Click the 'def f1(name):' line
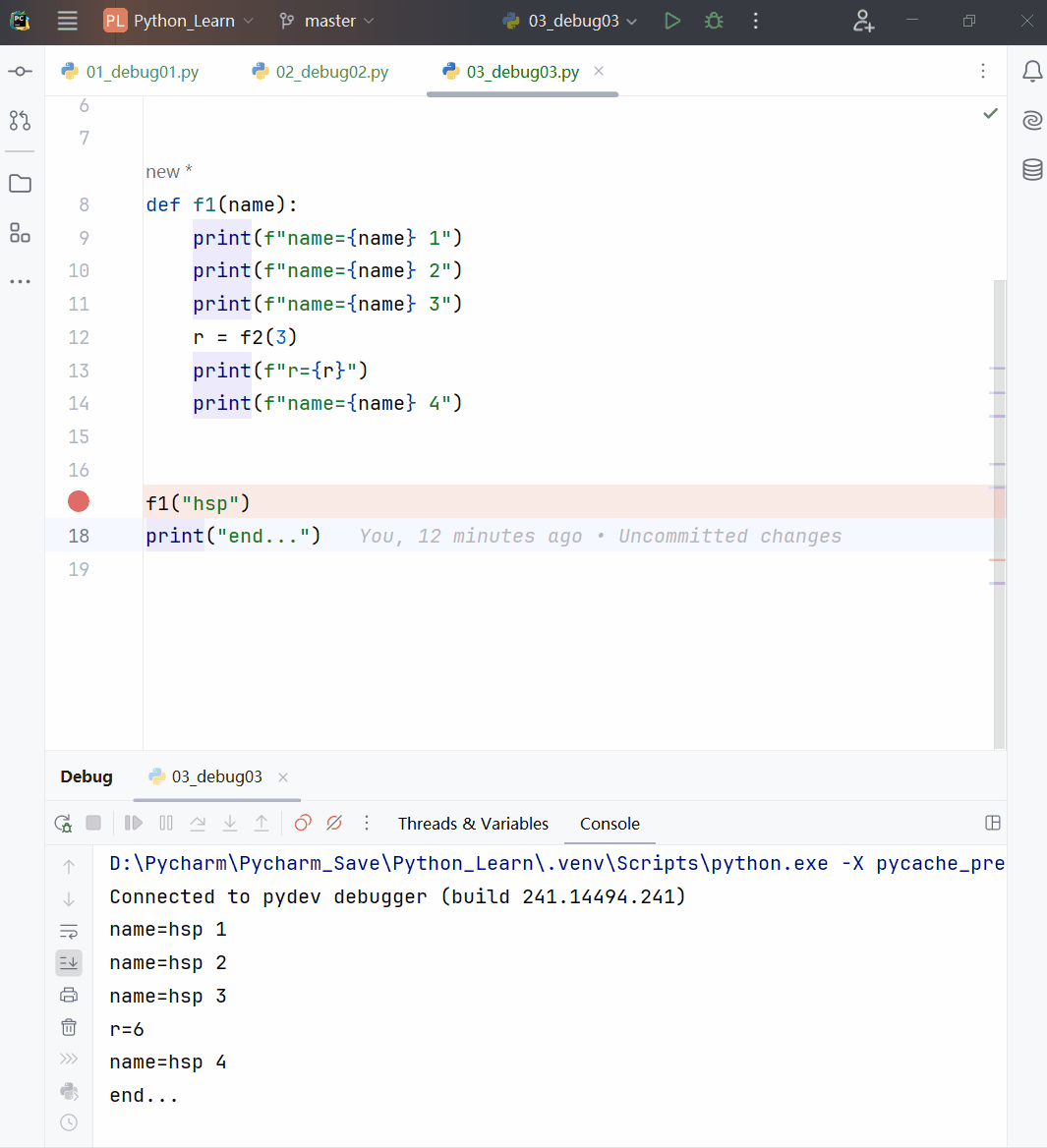1047x1148 pixels. [221, 205]
